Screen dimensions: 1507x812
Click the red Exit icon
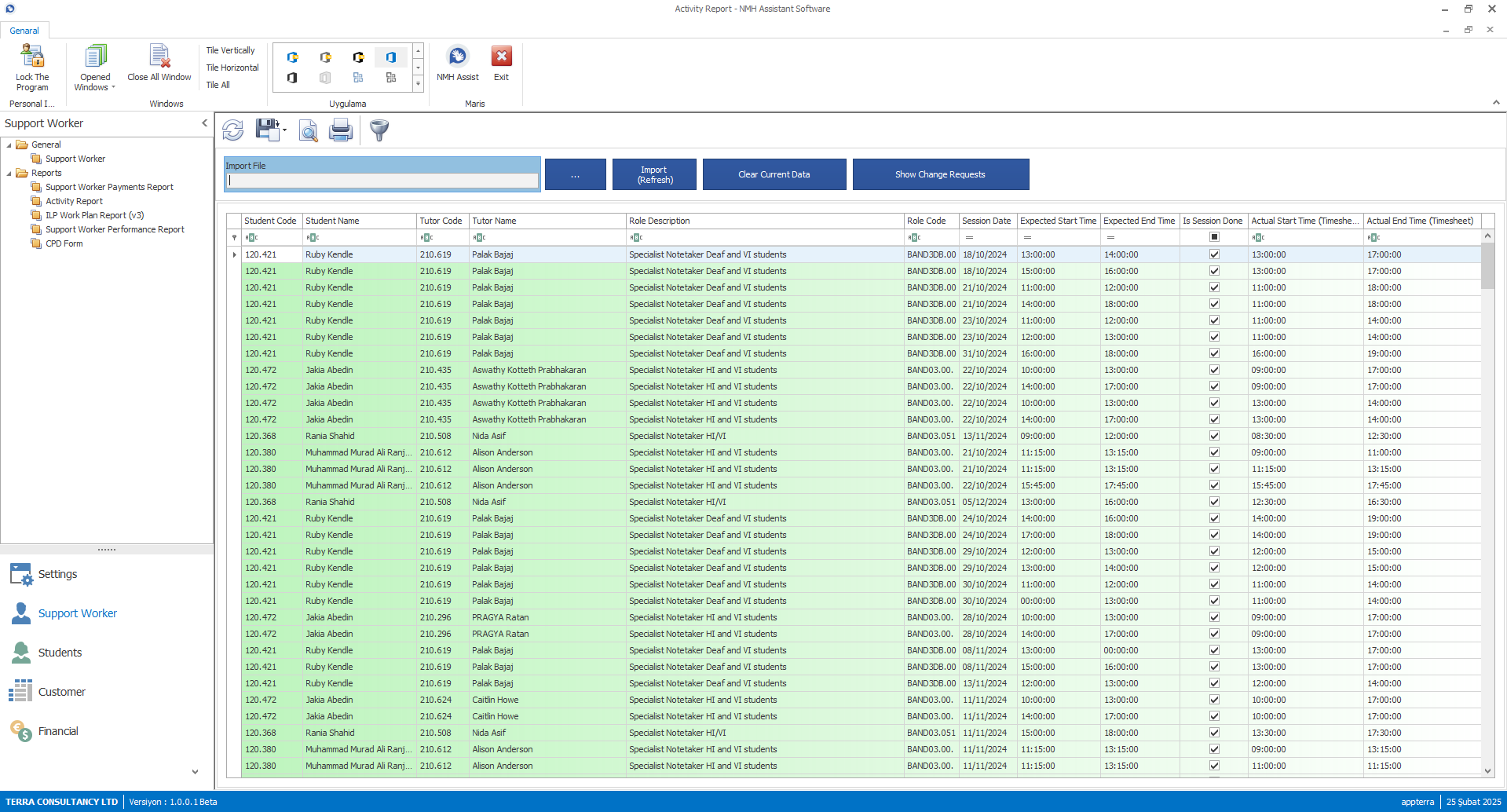[501, 57]
